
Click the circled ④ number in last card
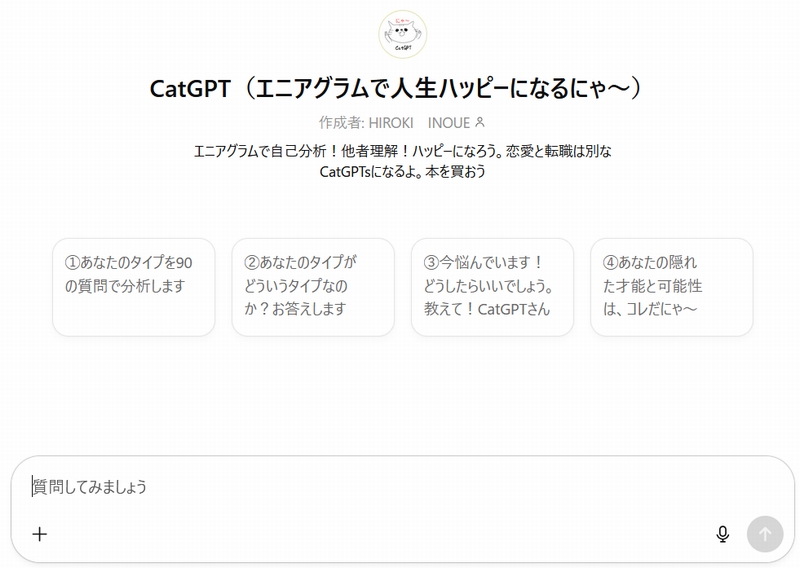click(611, 262)
